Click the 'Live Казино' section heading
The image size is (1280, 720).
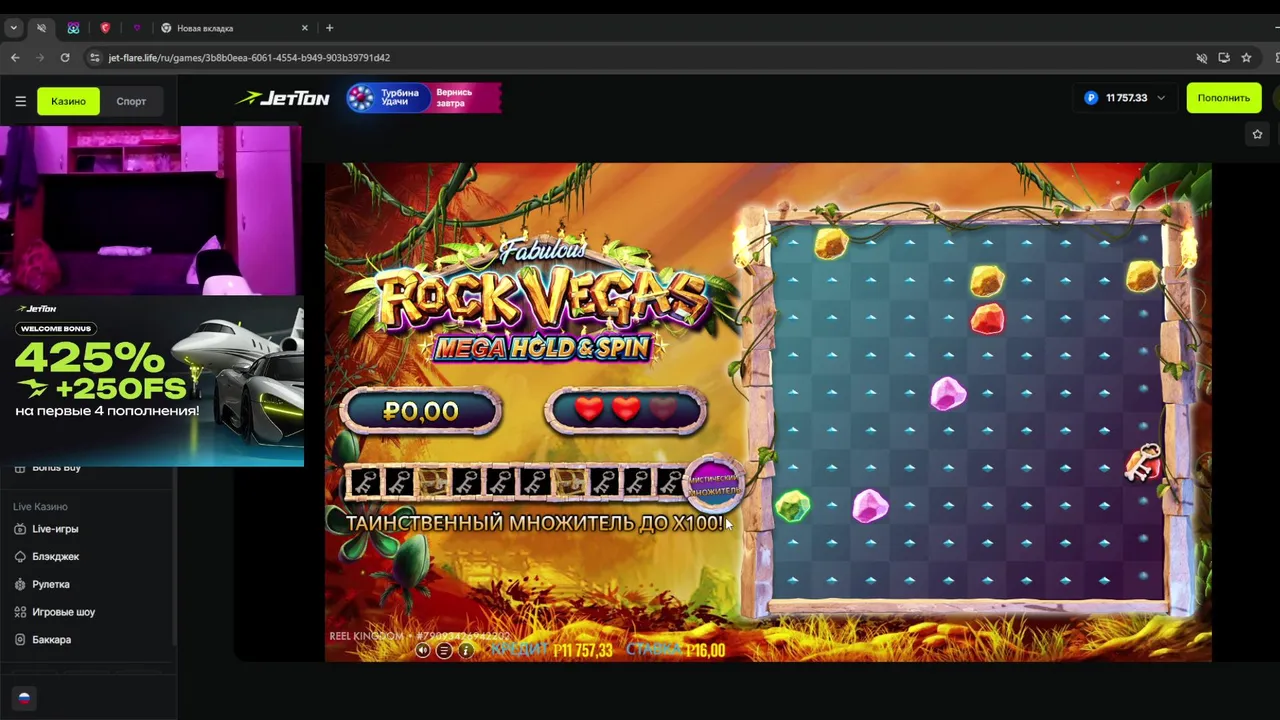[x=40, y=507]
